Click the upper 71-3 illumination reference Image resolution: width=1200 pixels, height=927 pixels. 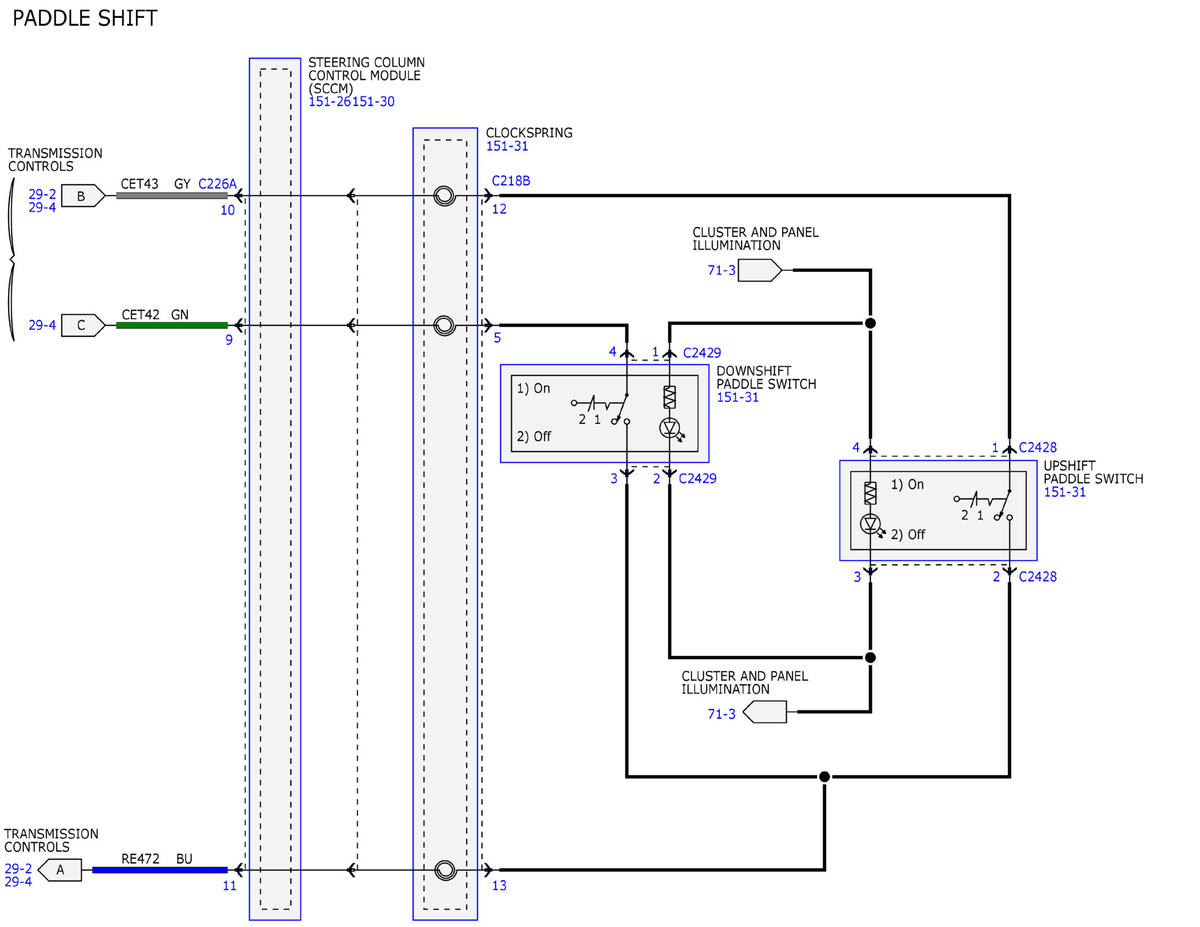tap(721, 271)
